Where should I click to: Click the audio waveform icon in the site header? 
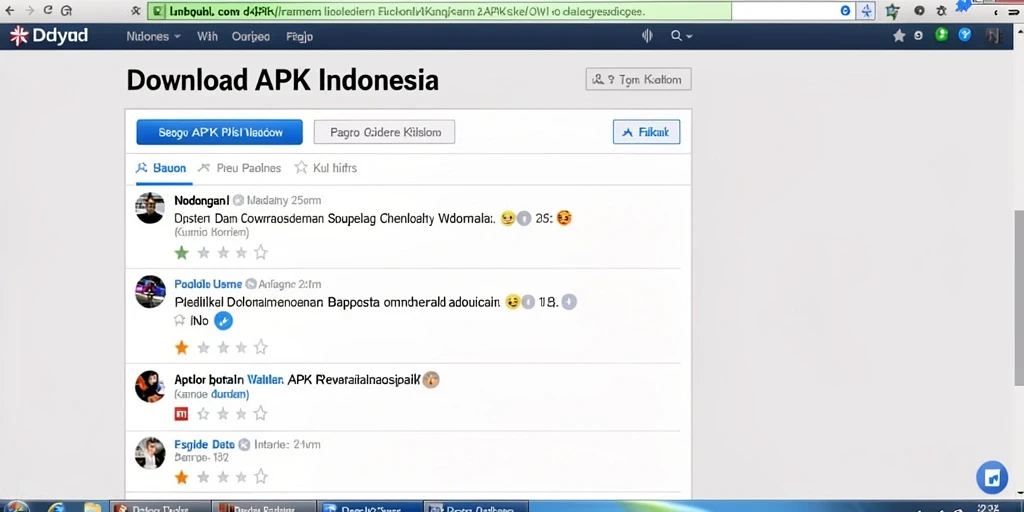coord(647,36)
